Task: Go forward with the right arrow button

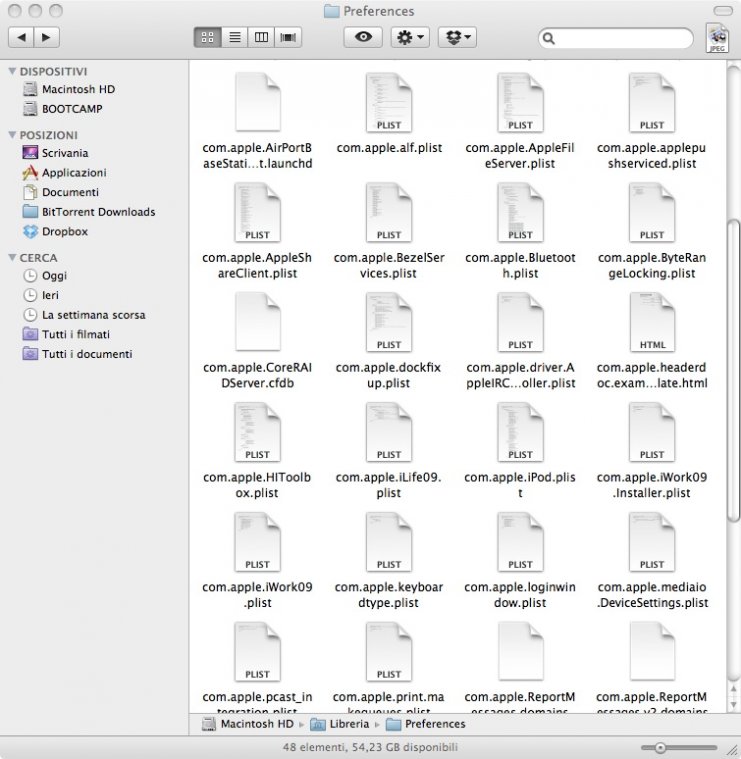Action: (x=46, y=37)
